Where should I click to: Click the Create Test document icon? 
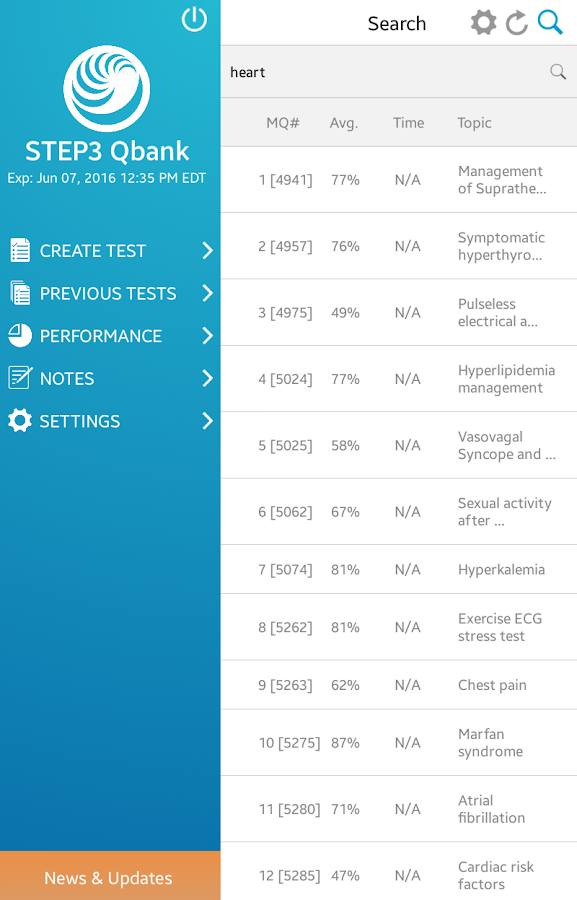click(x=20, y=250)
